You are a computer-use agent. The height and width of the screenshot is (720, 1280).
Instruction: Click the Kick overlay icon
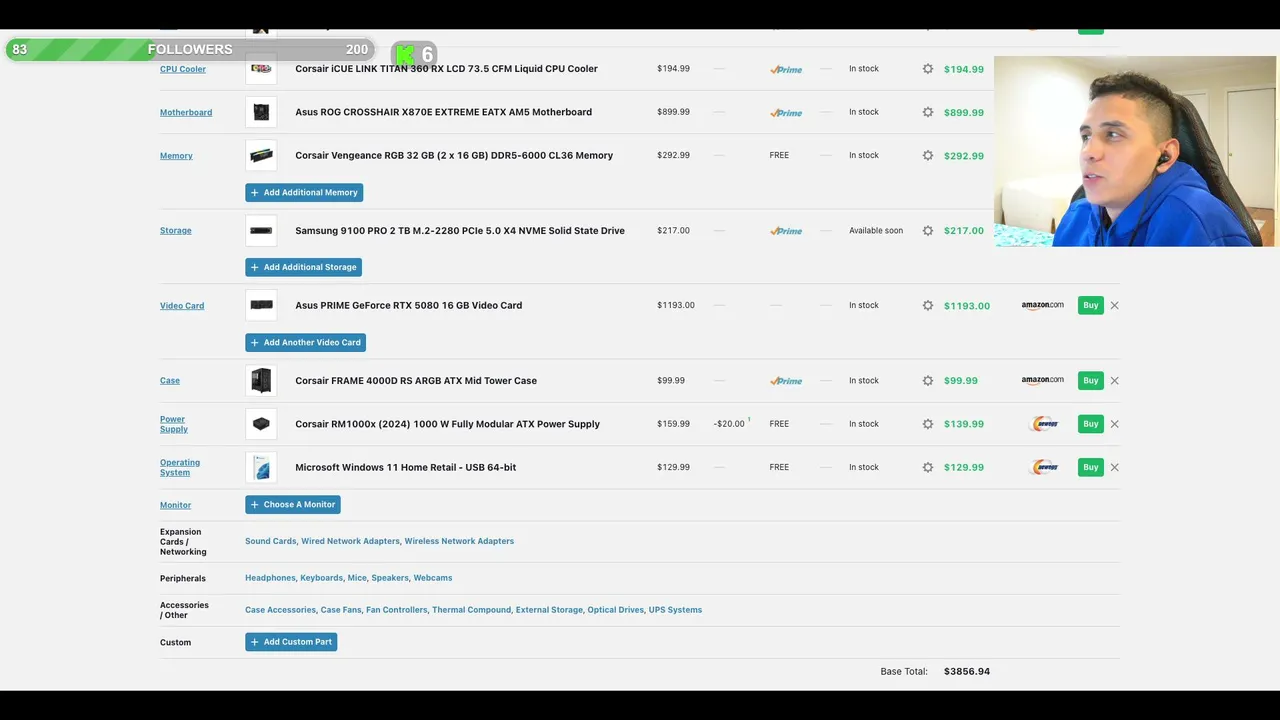404,54
